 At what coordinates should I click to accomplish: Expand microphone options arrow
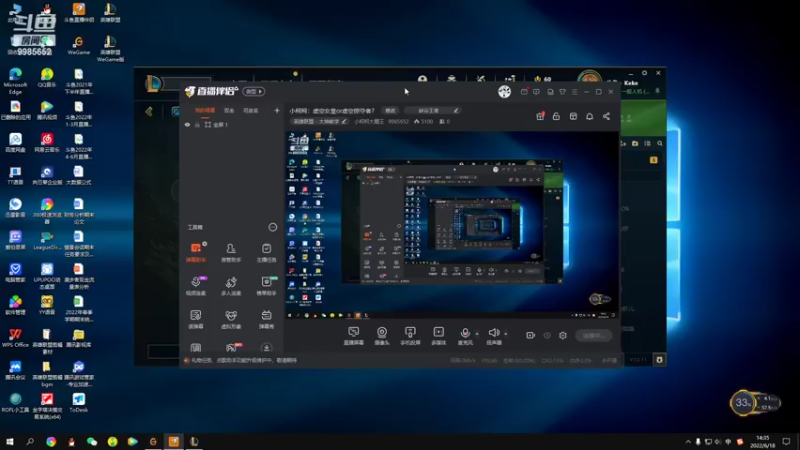477,334
